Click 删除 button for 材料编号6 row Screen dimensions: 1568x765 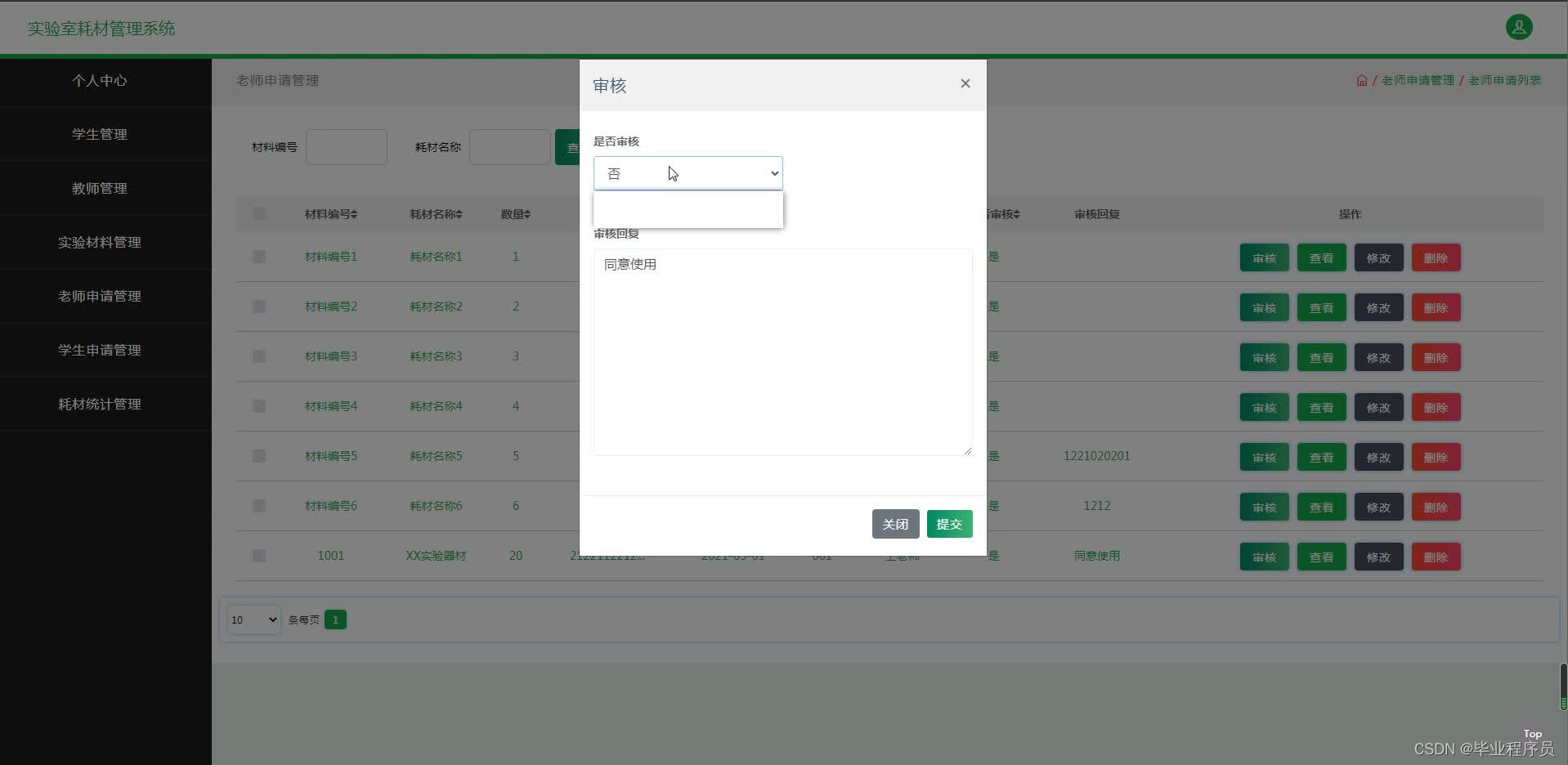point(1436,507)
